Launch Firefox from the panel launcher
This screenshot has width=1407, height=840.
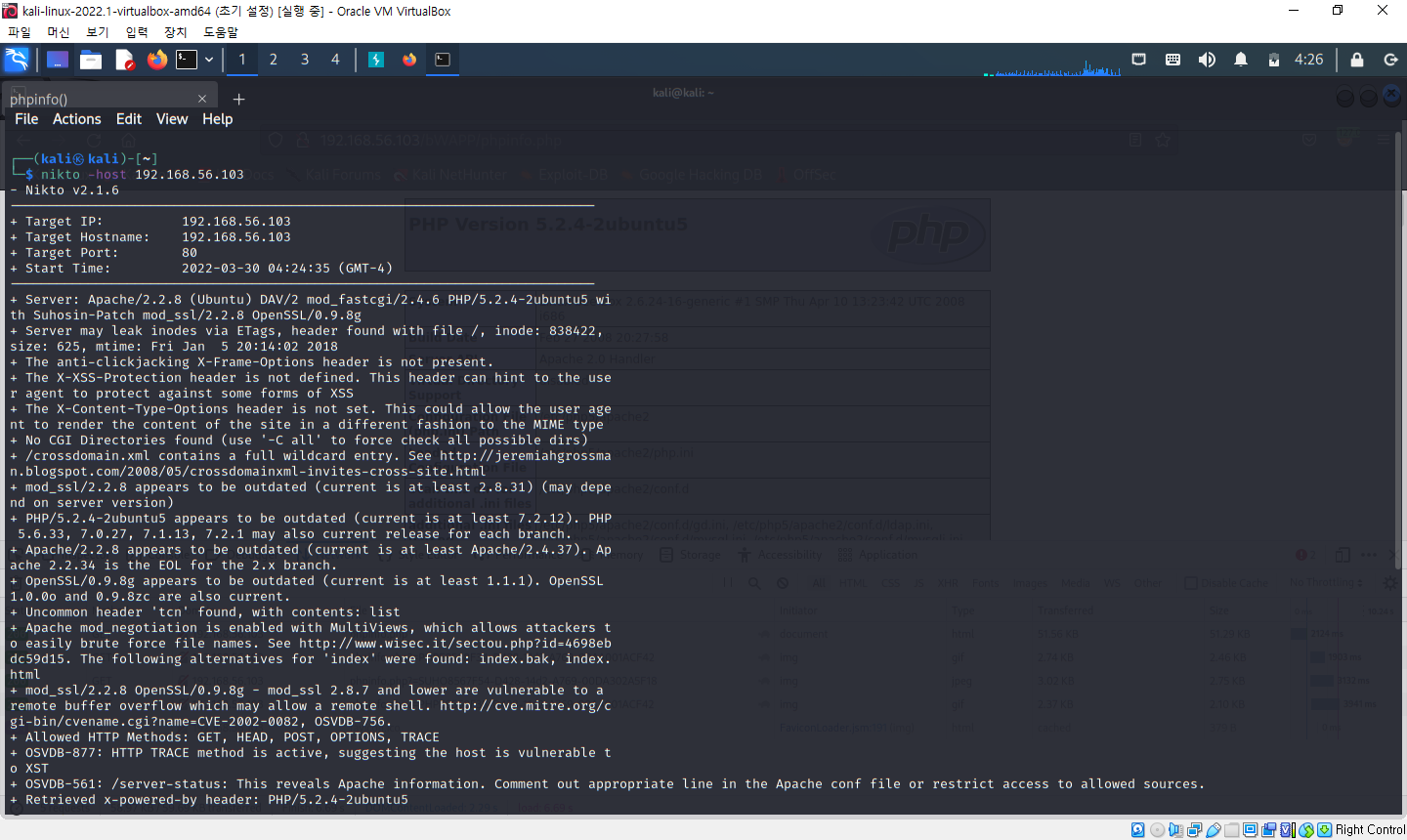pos(156,60)
